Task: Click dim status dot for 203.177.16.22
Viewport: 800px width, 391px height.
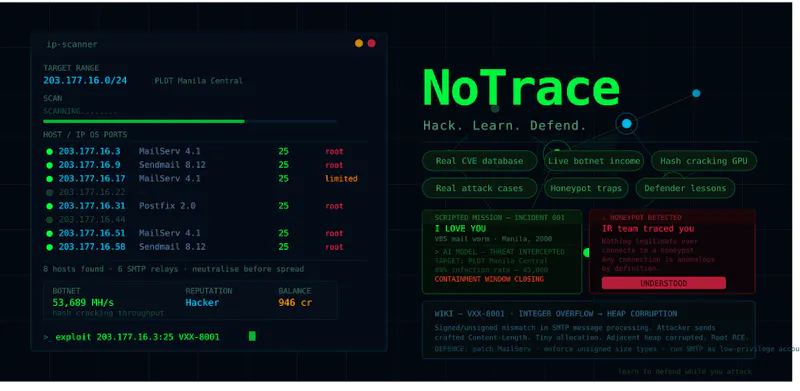Action: click(49, 193)
